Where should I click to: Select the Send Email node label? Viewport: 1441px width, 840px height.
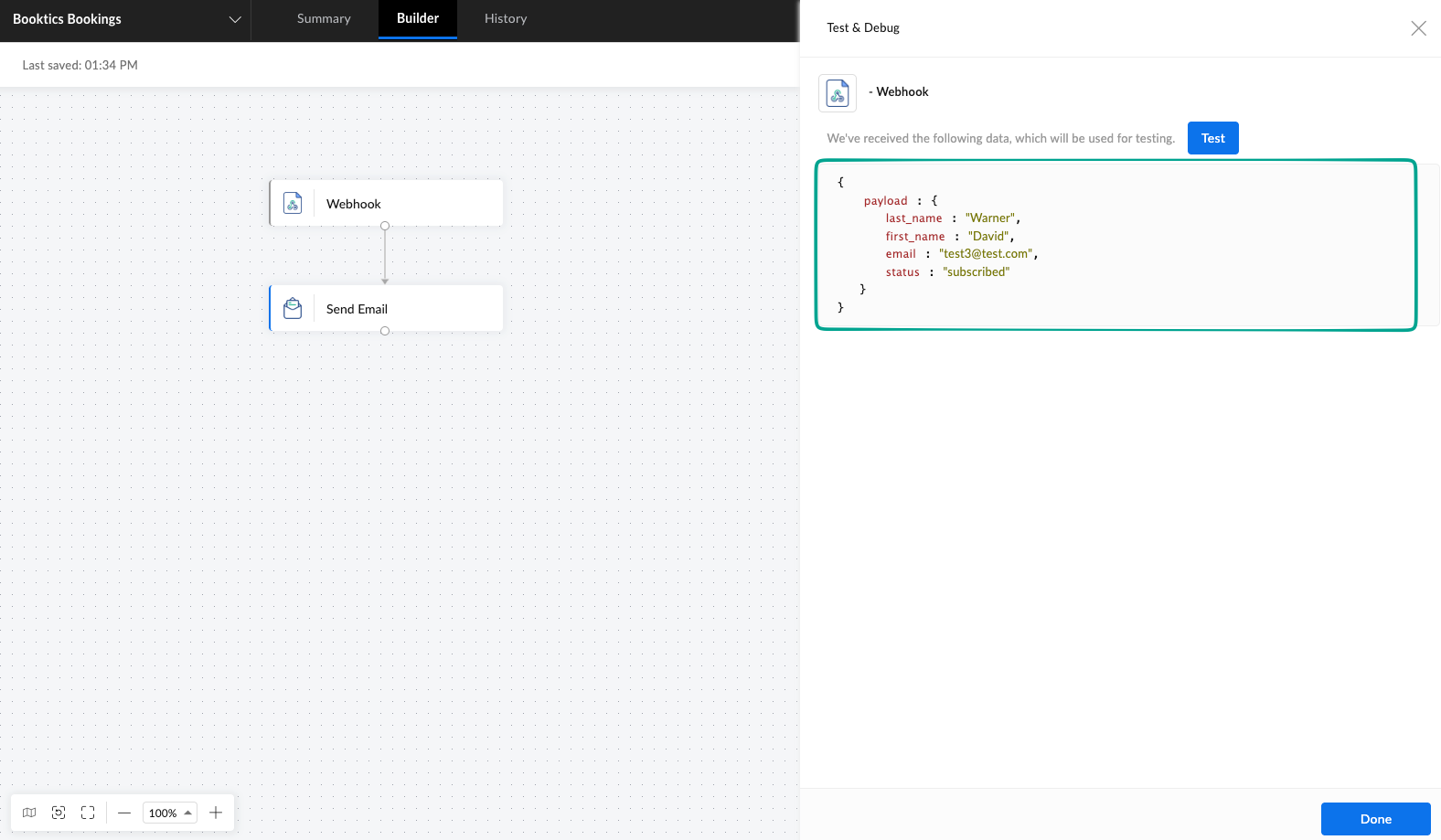click(357, 309)
